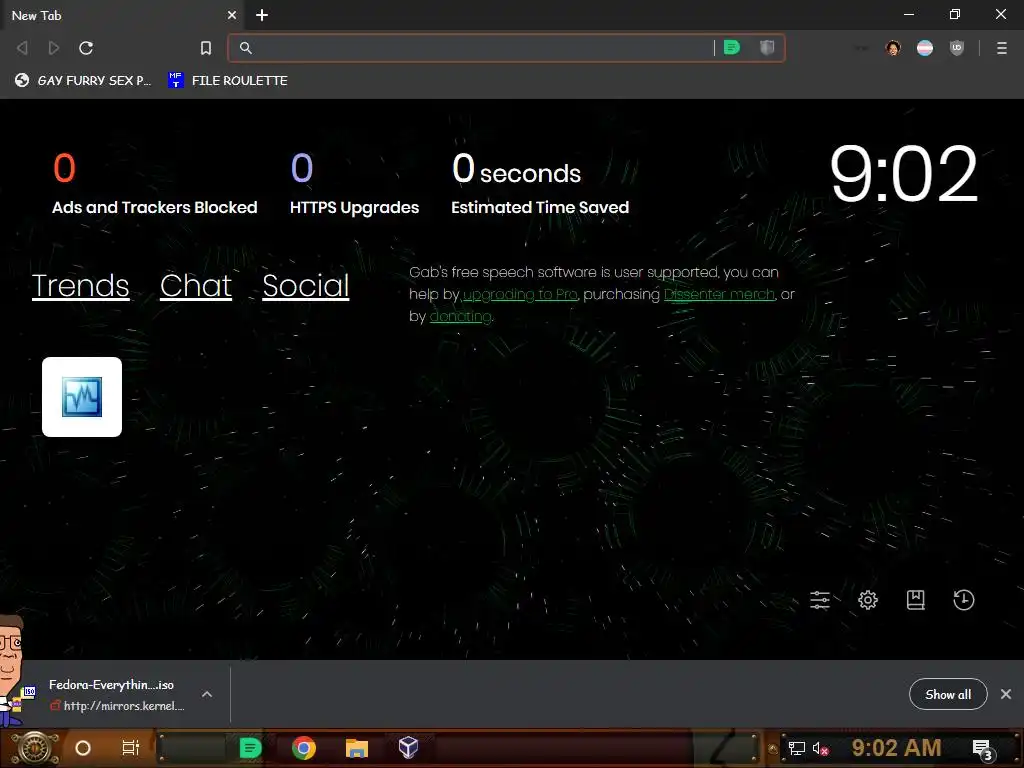
Task: Open the network icon in the system tray
Action: pos(796,748)
